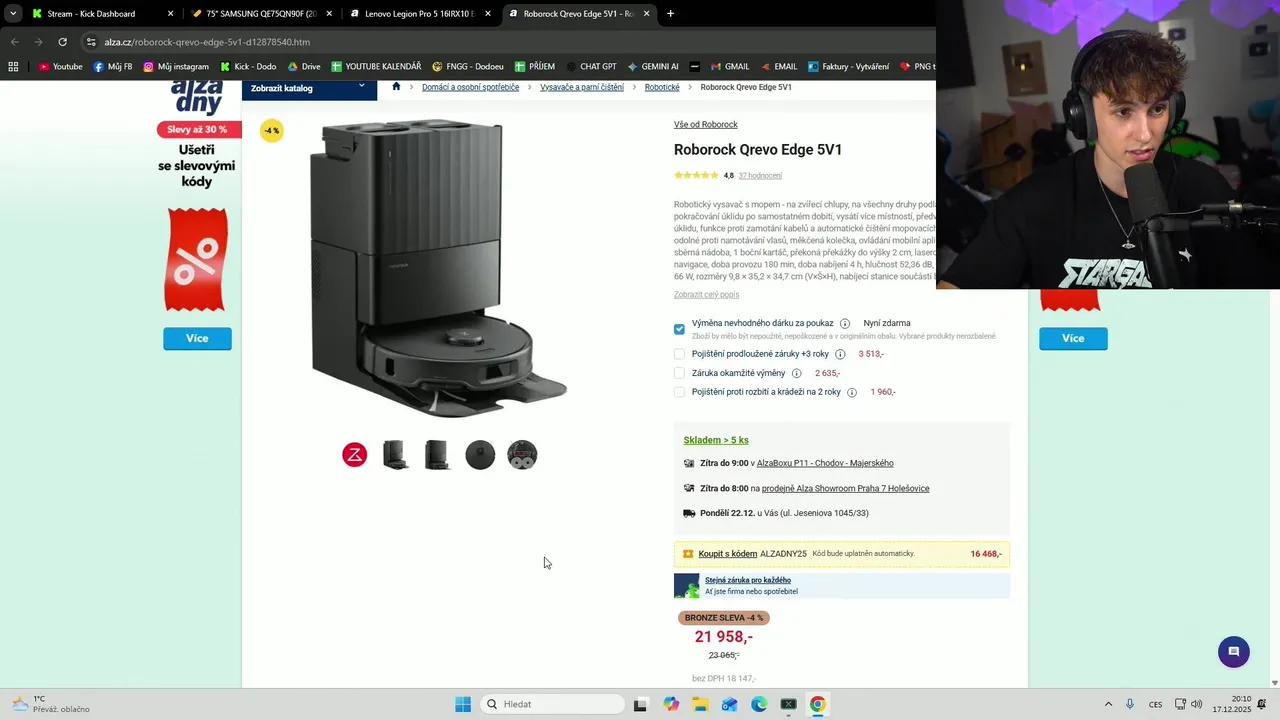
Task: Open info icon beside Pojištění prodloužené záruky
Action: 840,354
